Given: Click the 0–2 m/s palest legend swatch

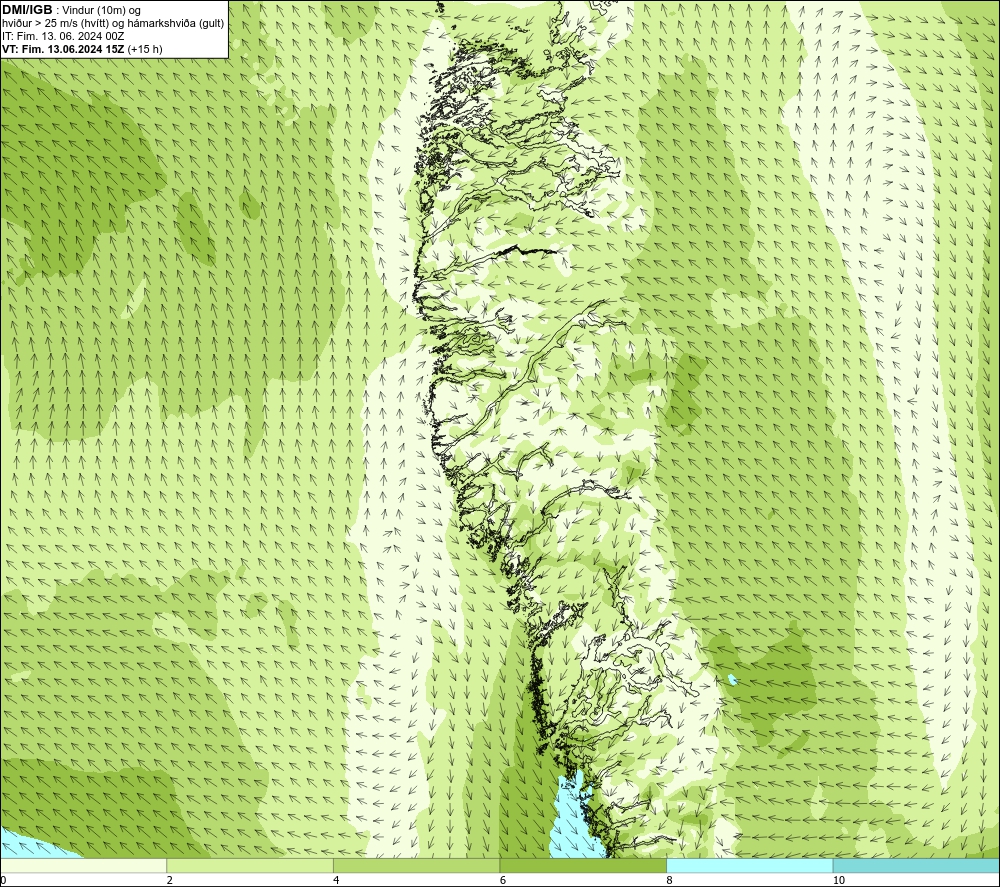Looking at the screenshot, I should pos(83,865).
